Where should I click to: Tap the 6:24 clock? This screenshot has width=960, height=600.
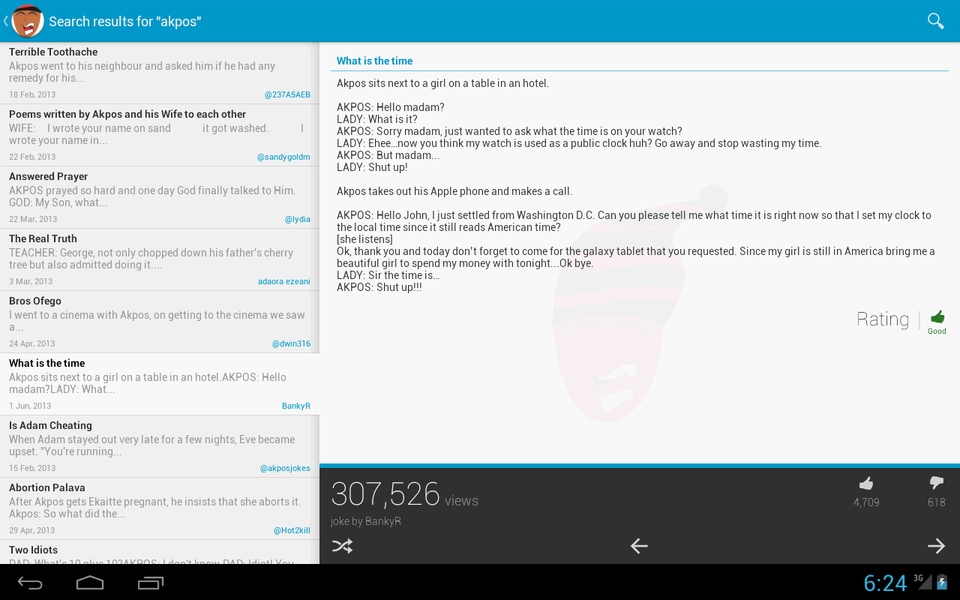coord(885,583)
